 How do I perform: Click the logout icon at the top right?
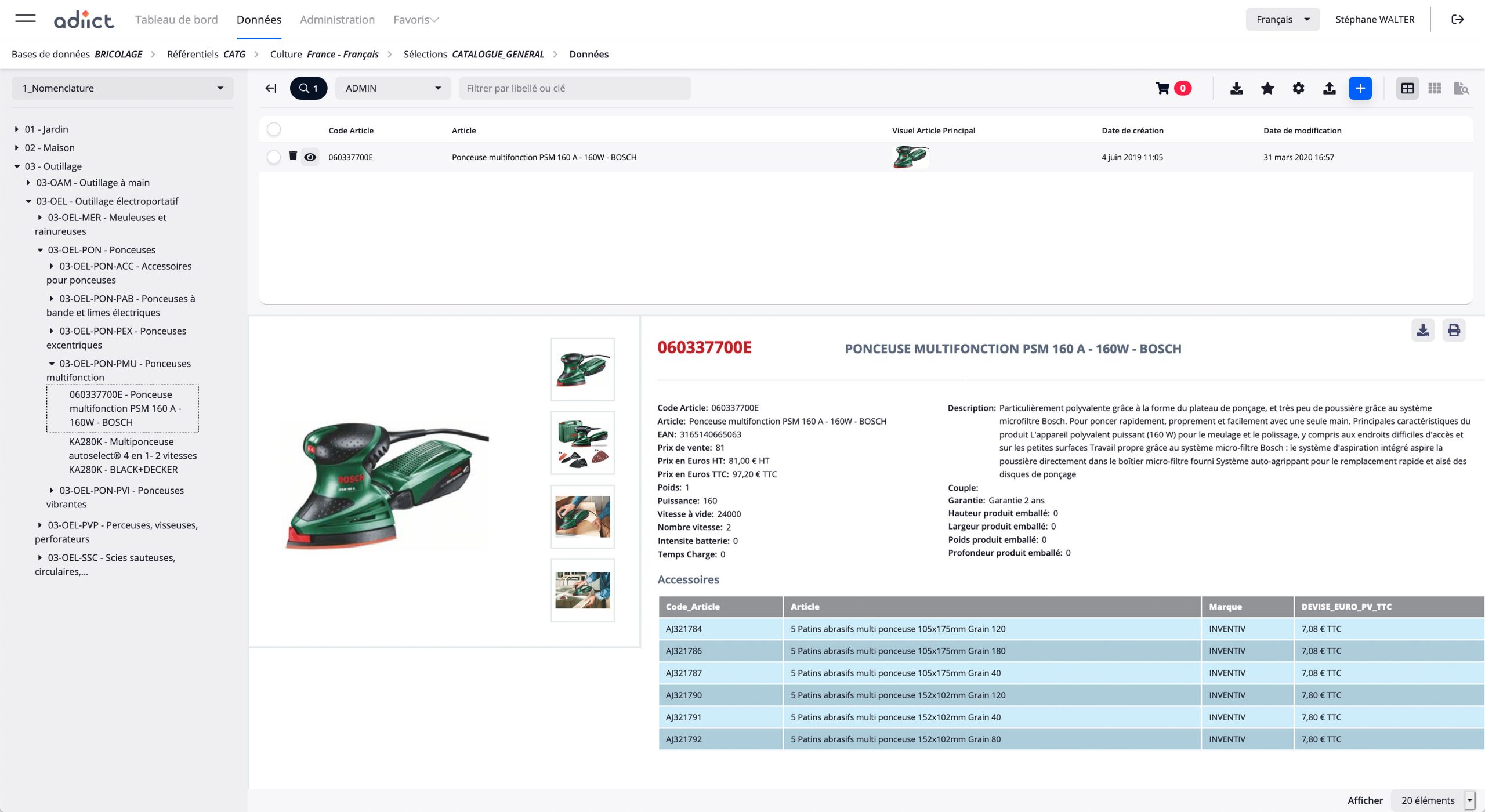pos(1458,19)
